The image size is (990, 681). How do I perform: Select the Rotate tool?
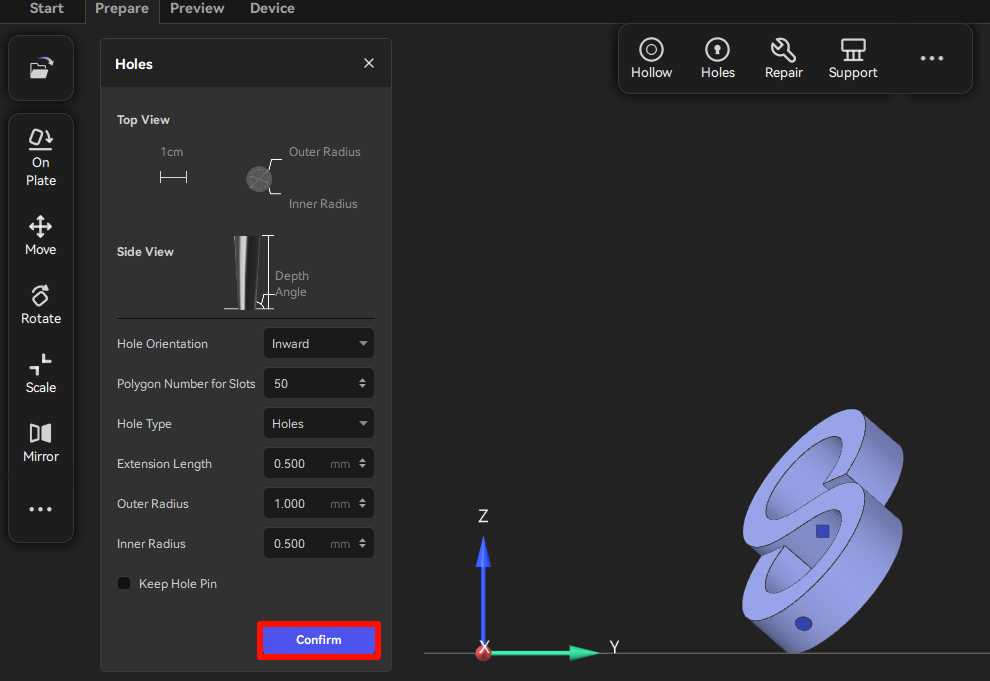click(x=41, y=304)
